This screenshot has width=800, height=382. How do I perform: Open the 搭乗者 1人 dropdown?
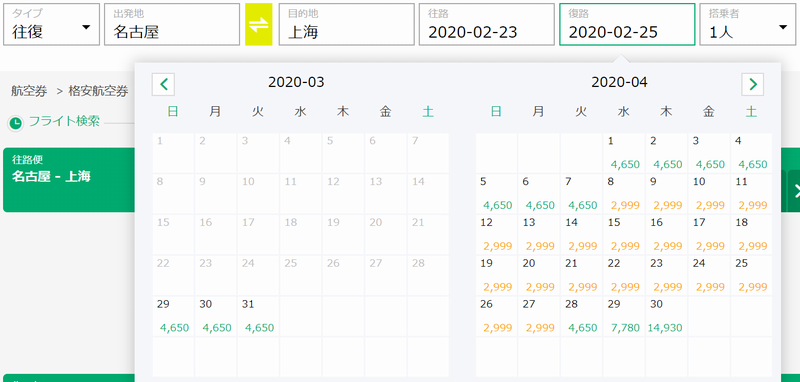pyautogui.click(x=747, y=24)
